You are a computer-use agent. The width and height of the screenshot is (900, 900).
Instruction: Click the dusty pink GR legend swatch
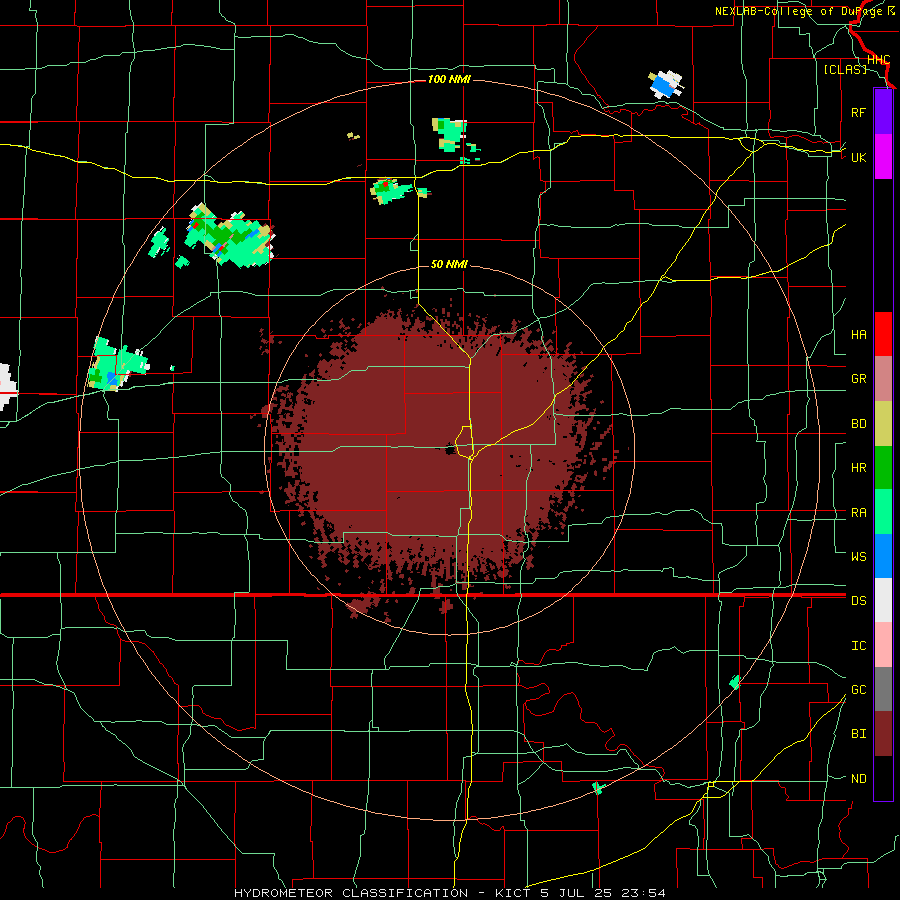(x=883, y=379)
